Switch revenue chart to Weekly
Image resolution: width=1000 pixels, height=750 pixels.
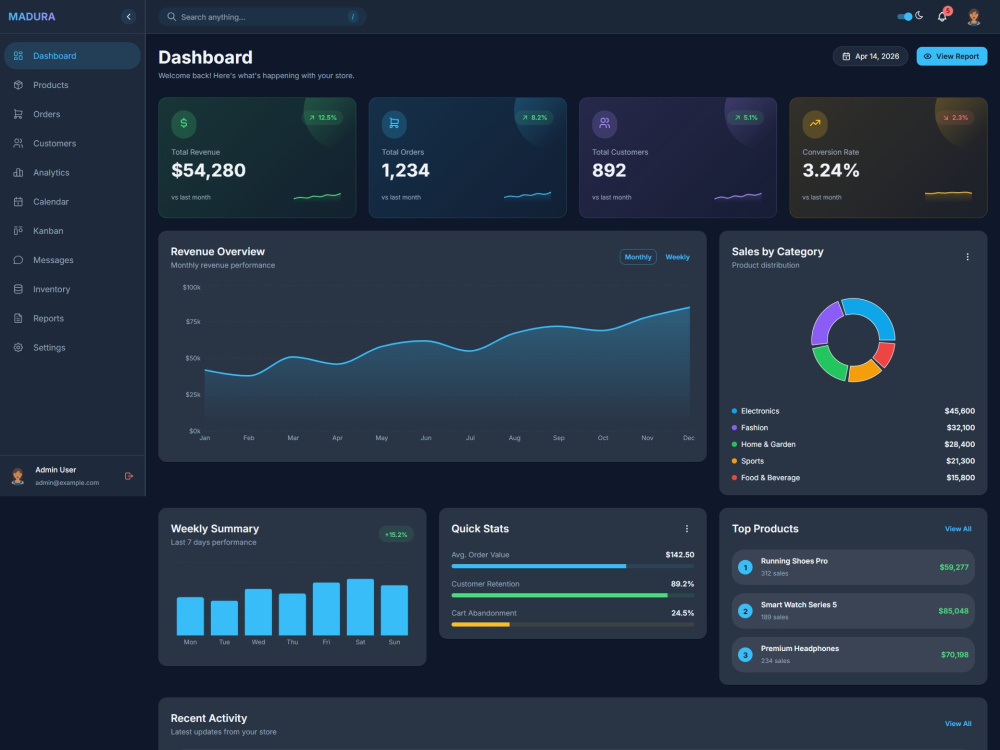pos(677,257)
